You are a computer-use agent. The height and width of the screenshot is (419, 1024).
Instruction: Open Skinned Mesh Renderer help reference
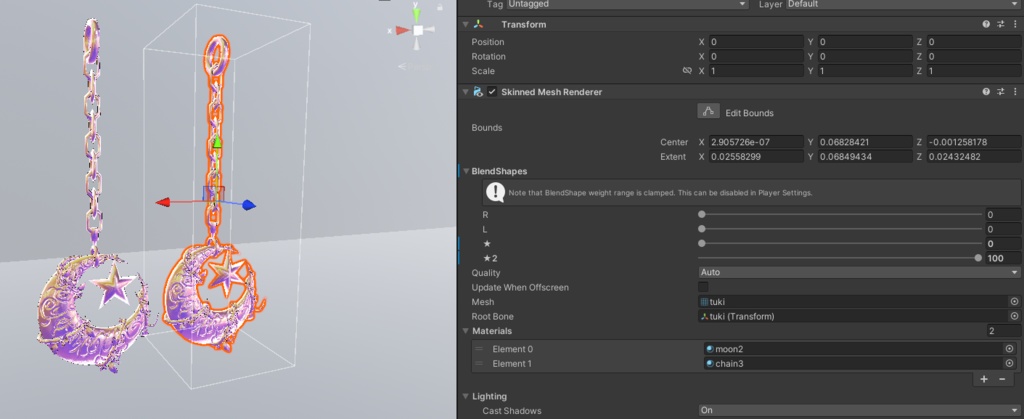[986, 92]
